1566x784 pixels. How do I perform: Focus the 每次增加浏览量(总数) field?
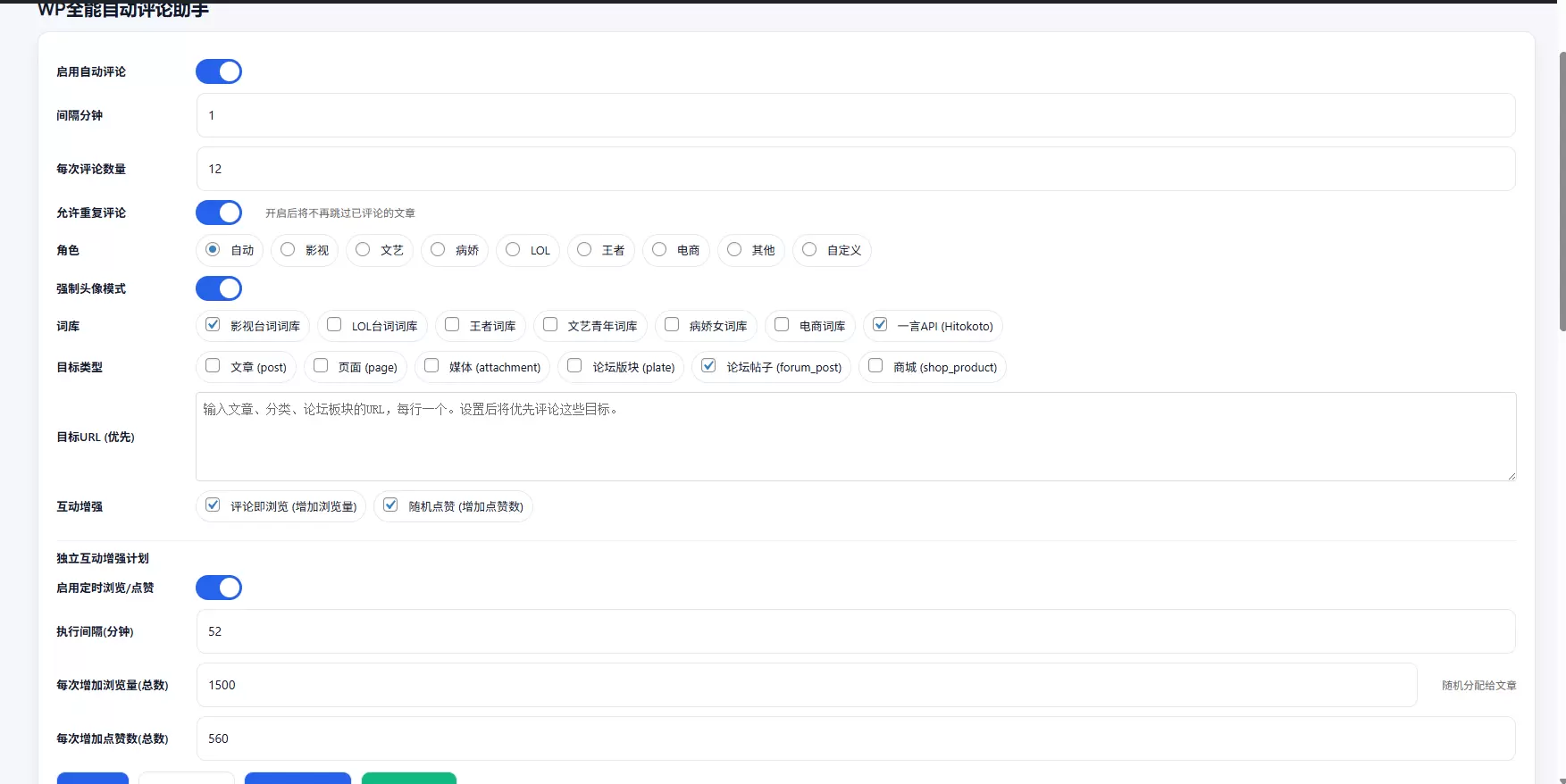[x=807, y=685]
